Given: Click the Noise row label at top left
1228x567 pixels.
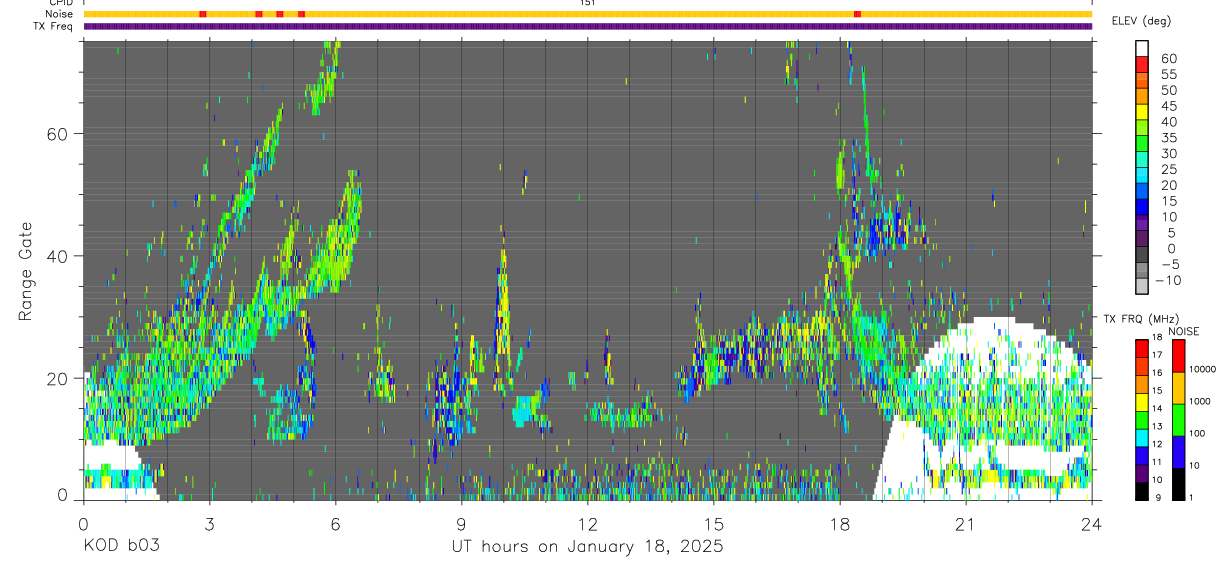Looking at the screenshot, I should click(x=60, y=14).
